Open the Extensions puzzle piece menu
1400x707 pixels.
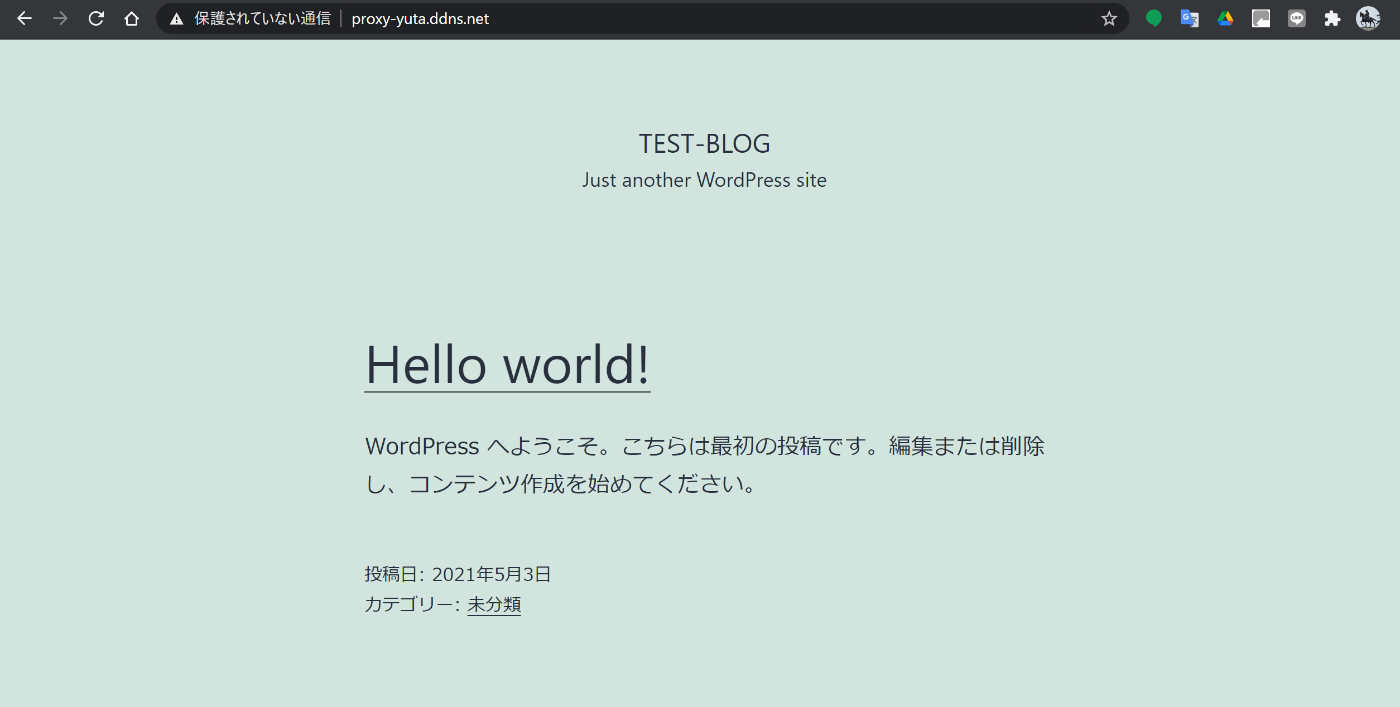point(1332,18)
